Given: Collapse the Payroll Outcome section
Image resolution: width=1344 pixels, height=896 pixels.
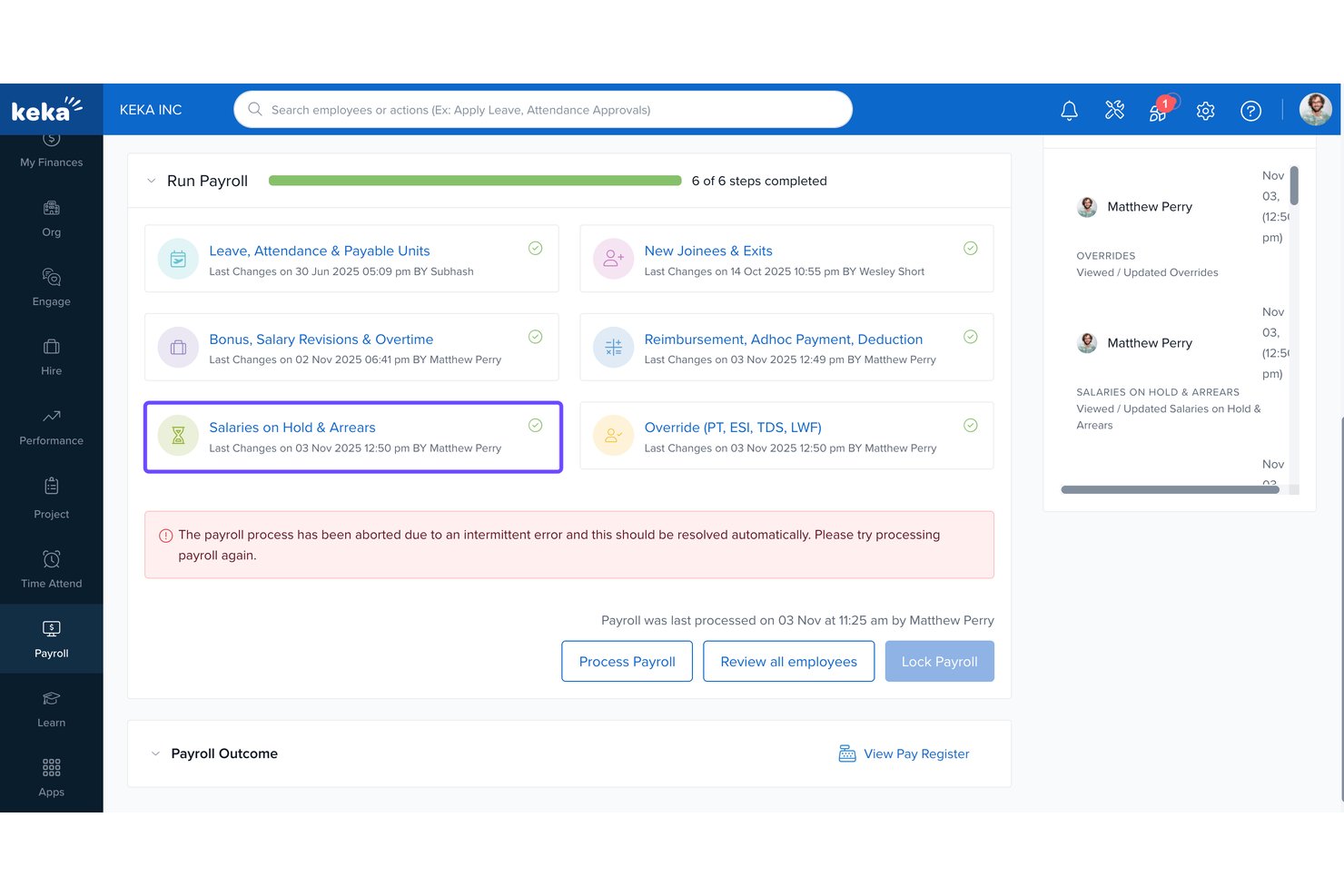Looking at the screenshot, I should point(155,753).
